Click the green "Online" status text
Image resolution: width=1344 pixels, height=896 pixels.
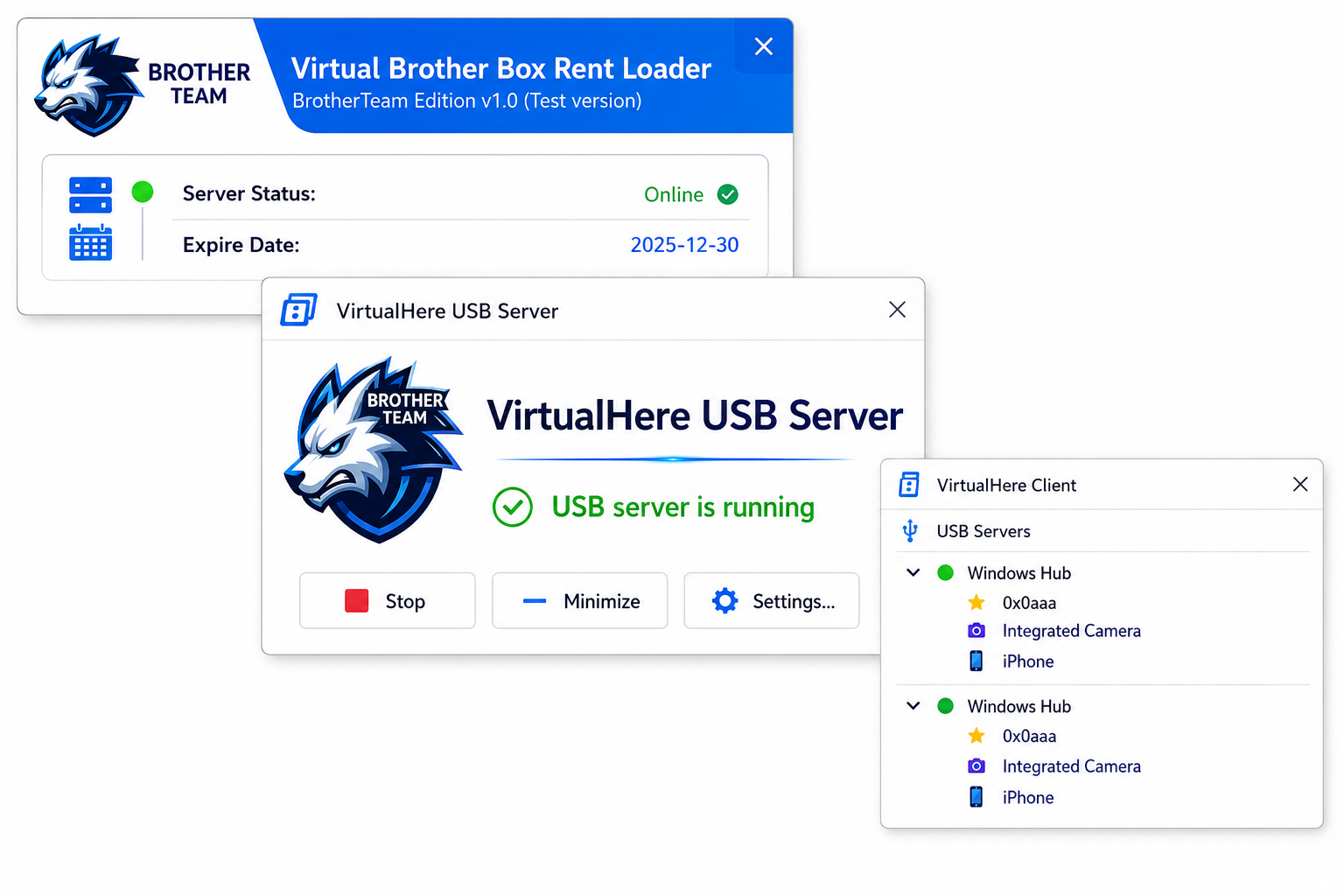(674, 194)
